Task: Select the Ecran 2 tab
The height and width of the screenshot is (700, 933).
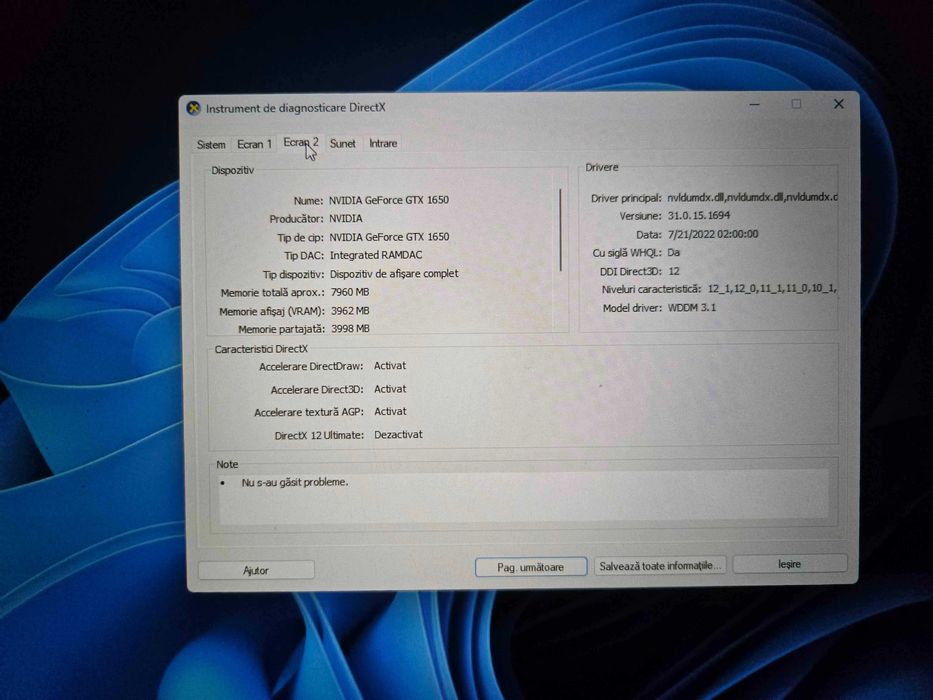Action: (301, 142)
